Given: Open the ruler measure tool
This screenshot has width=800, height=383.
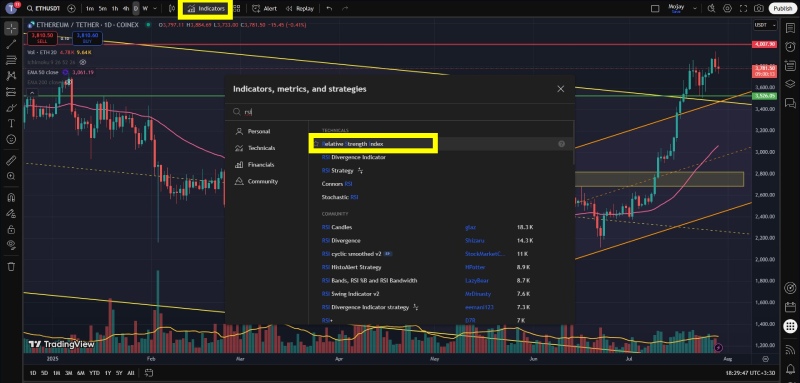Looking at the screenshot, I should [11, 160].
